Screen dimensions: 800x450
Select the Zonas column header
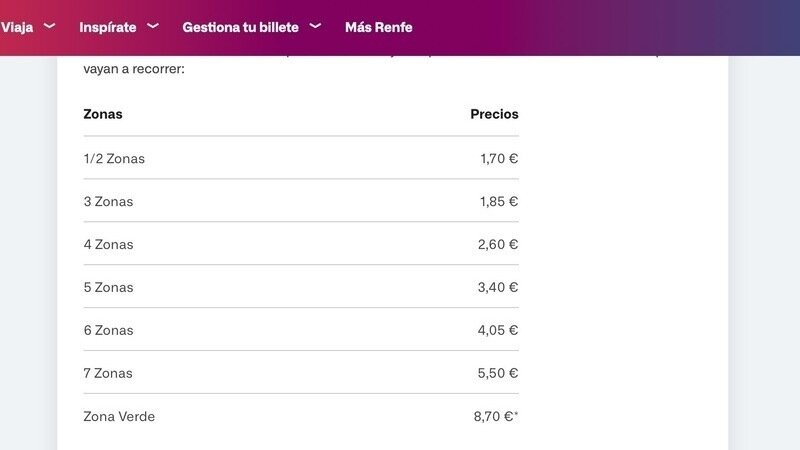(x=103, y=114)
